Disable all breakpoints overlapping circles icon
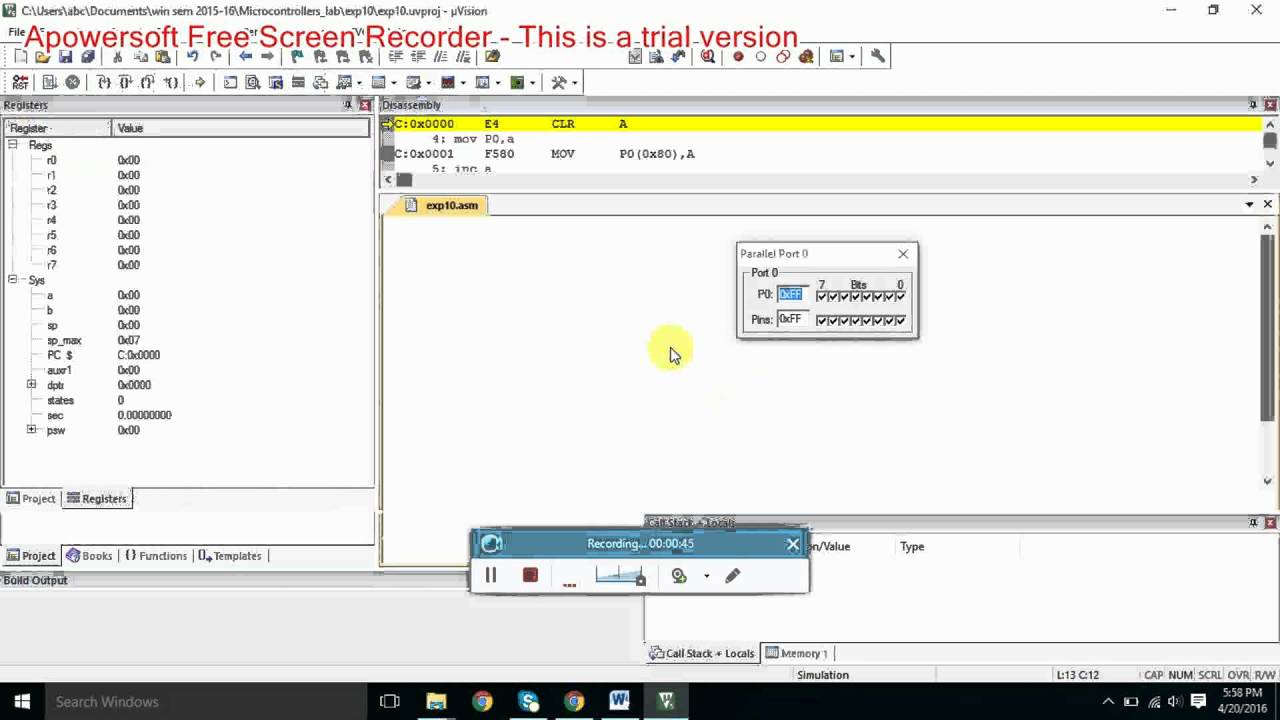 click(783, 56)
